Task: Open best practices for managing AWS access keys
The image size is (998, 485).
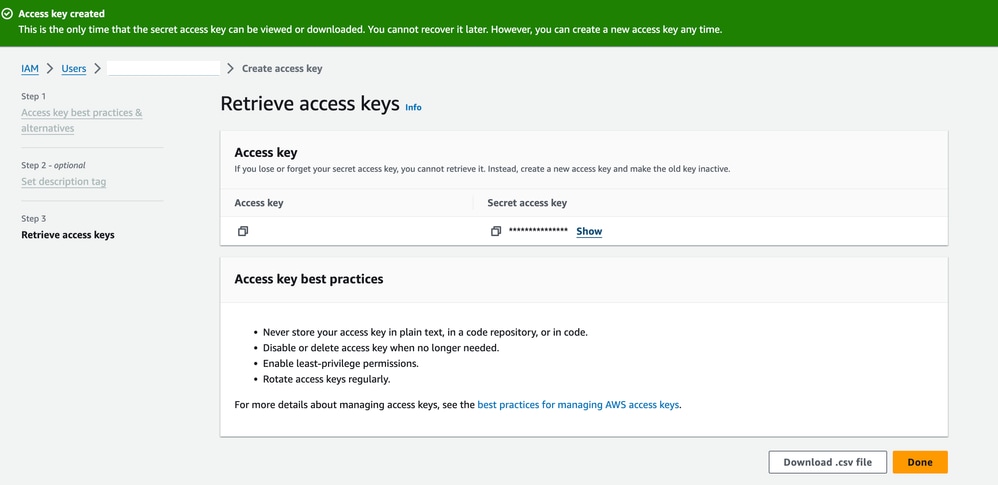Action: coord(578,404)
